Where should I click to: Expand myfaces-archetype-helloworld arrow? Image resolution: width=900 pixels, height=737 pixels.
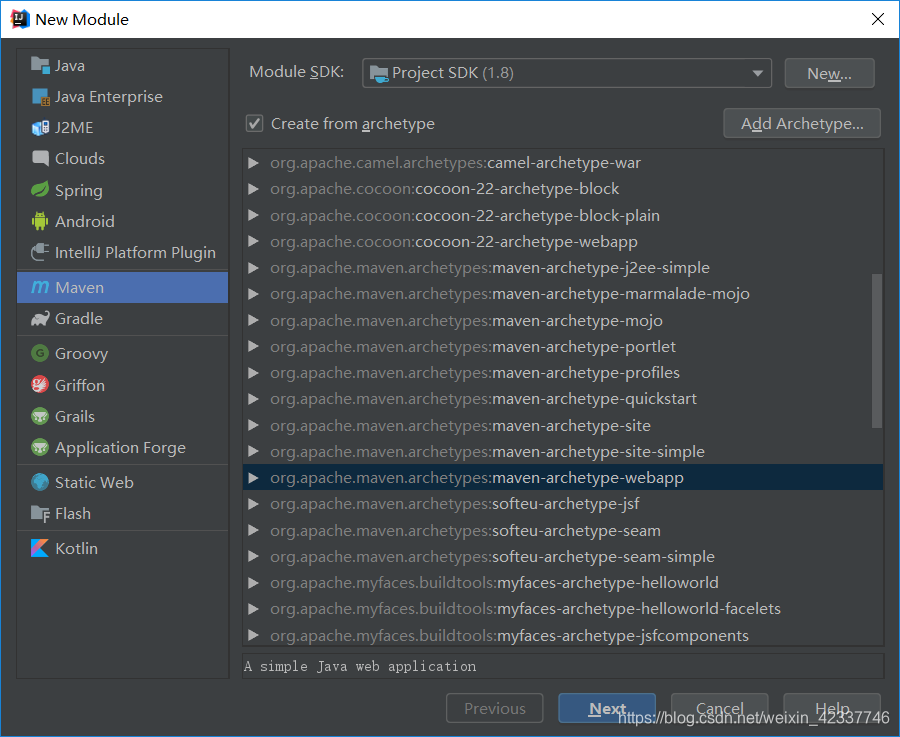tap(253, 583)
